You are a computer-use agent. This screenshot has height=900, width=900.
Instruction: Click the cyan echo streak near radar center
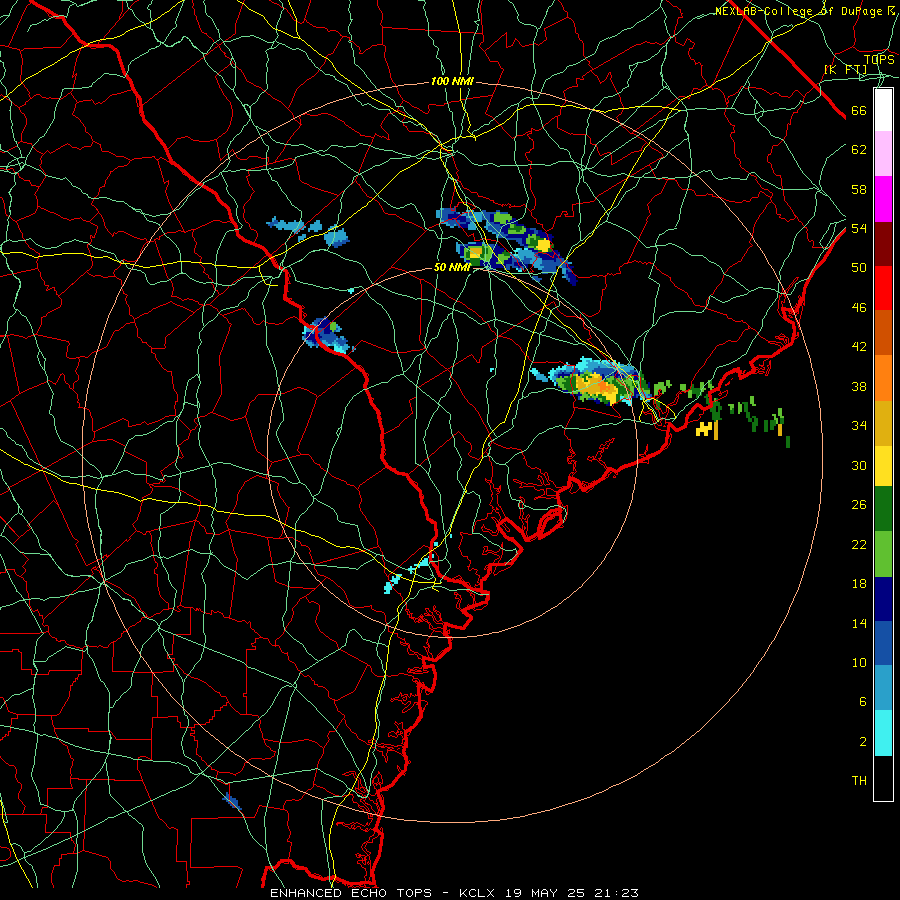point(408,572)
